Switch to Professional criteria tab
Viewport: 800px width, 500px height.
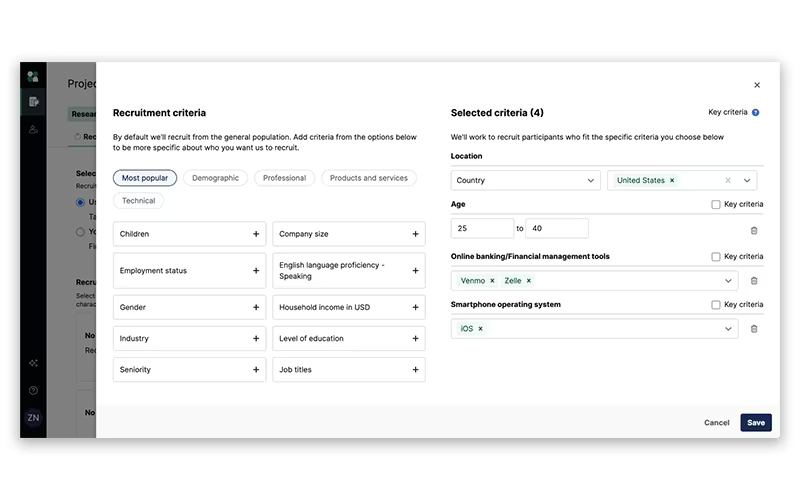coord(284,178)
